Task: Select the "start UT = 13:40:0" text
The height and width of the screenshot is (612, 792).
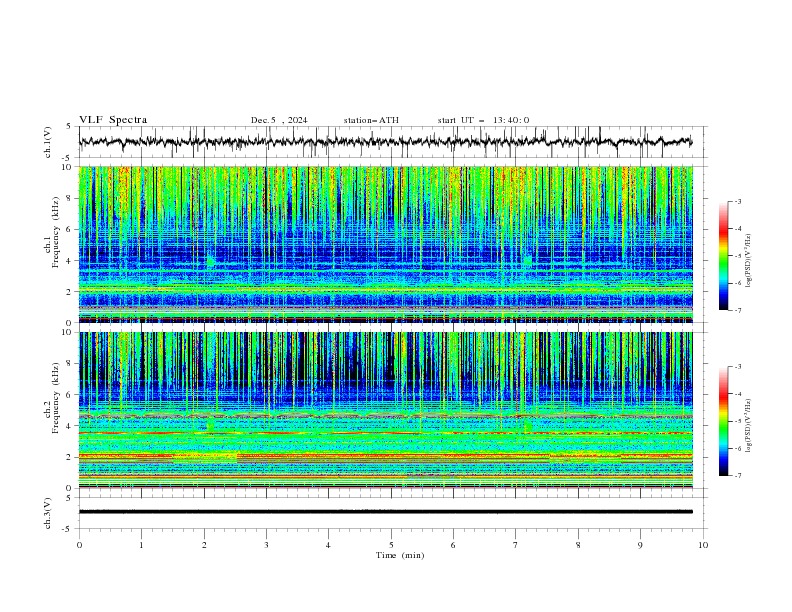Action: pyautogui.click(x=483, y=120)
